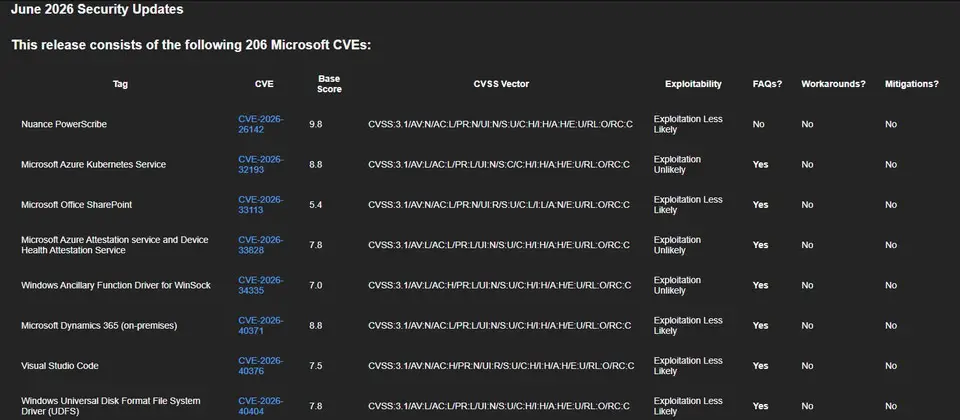Click the FAQs Yes for Office SharePoint
This screenshot has height=420, width=960.
coord(760,204)
